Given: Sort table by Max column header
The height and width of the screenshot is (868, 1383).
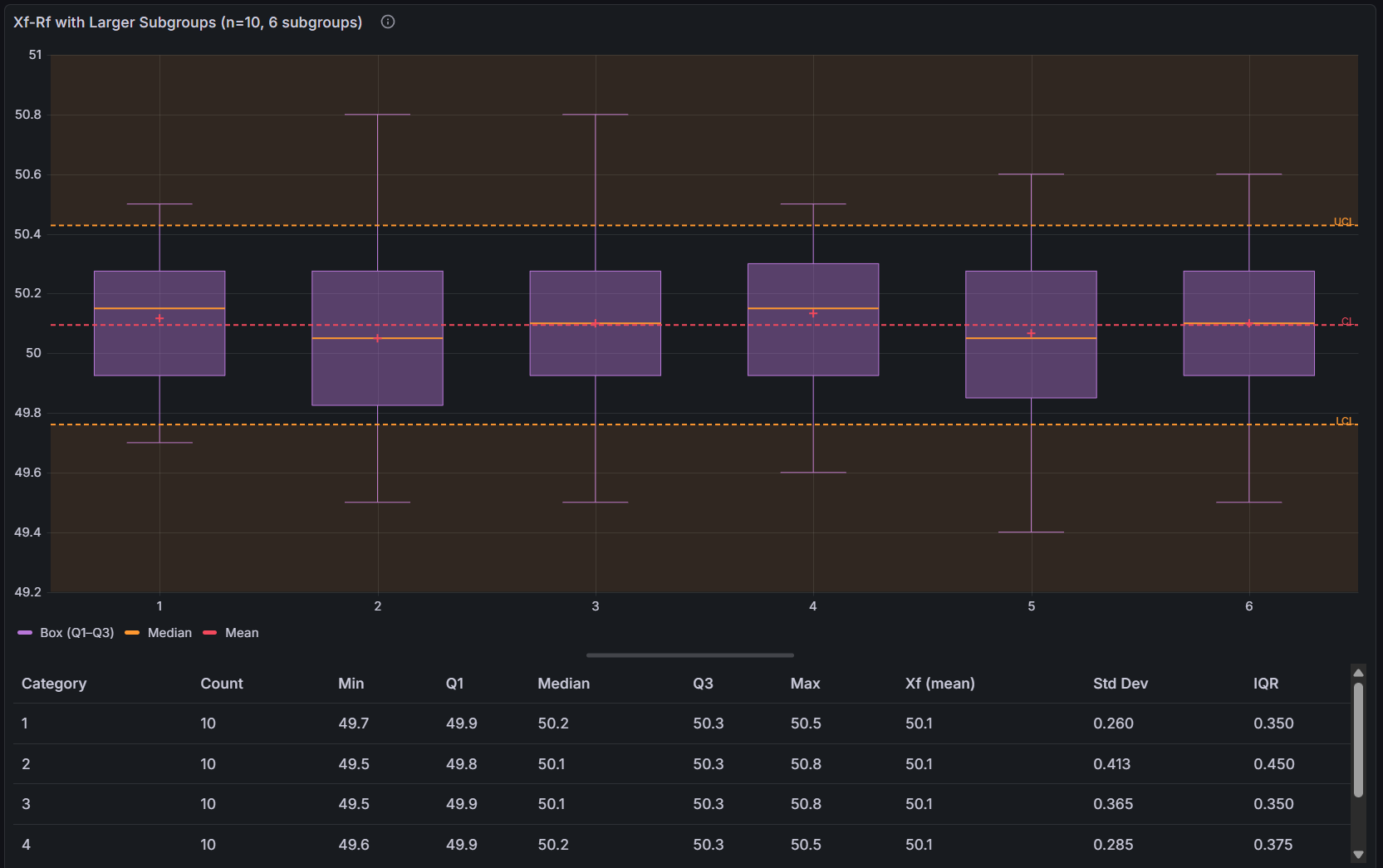Looking at the screenshot, I should point(806,684).
